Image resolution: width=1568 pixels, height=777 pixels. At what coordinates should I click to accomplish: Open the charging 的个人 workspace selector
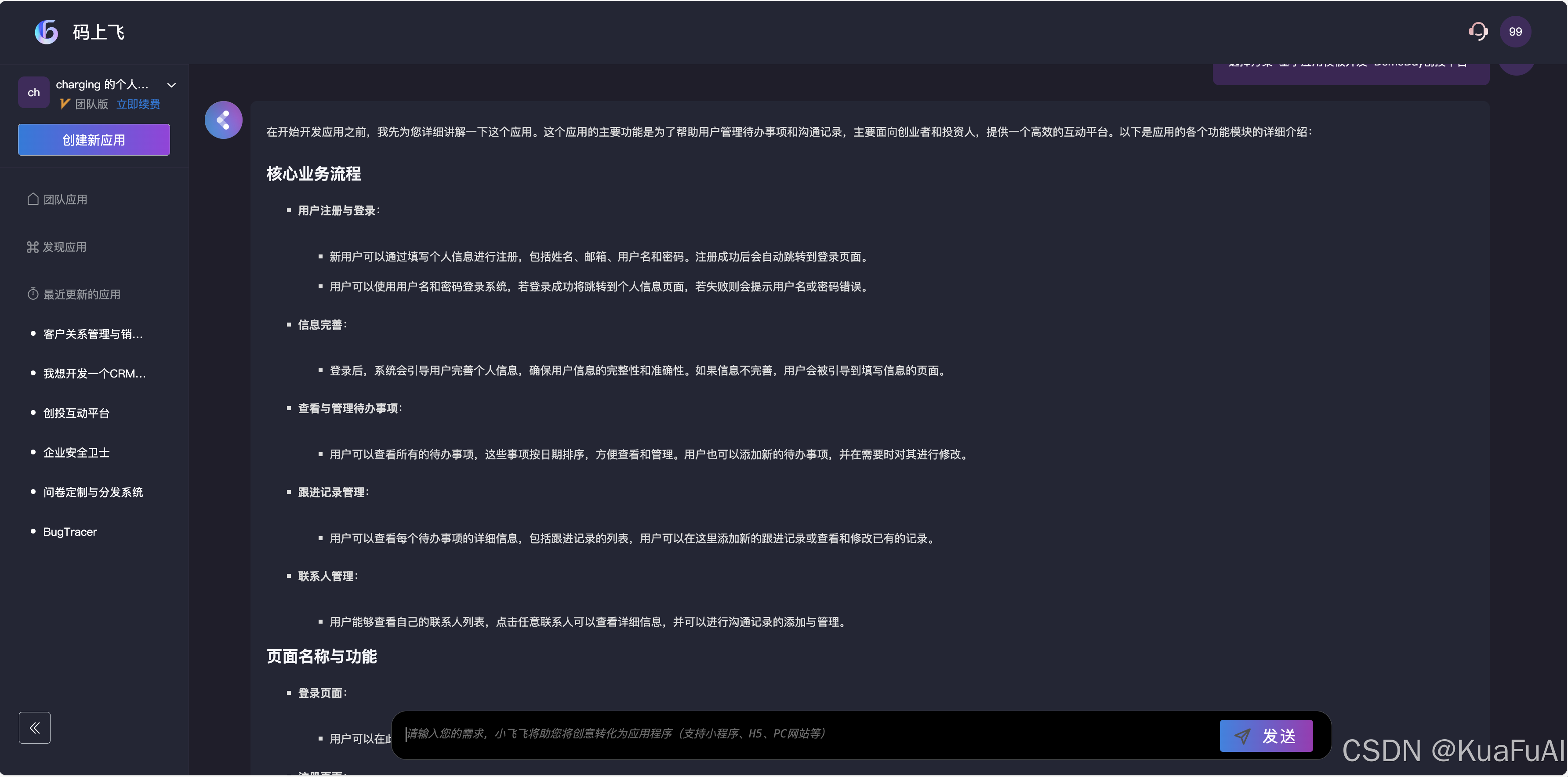pyautogui.click(x=102, y=85)
